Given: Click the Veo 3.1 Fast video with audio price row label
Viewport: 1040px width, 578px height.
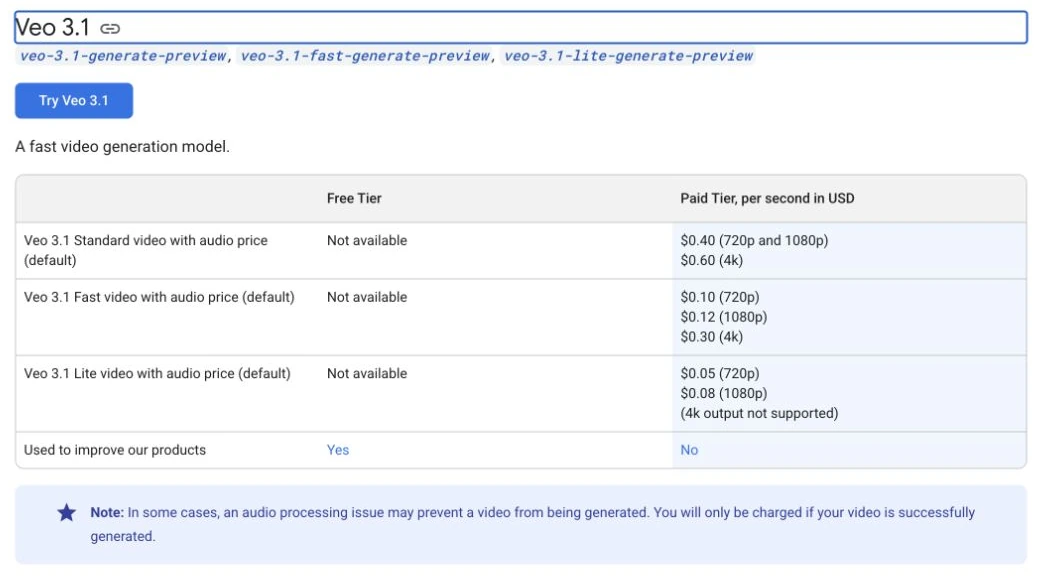Looking at the screenshot, I should pyautogui.click(x=159, y=297).
